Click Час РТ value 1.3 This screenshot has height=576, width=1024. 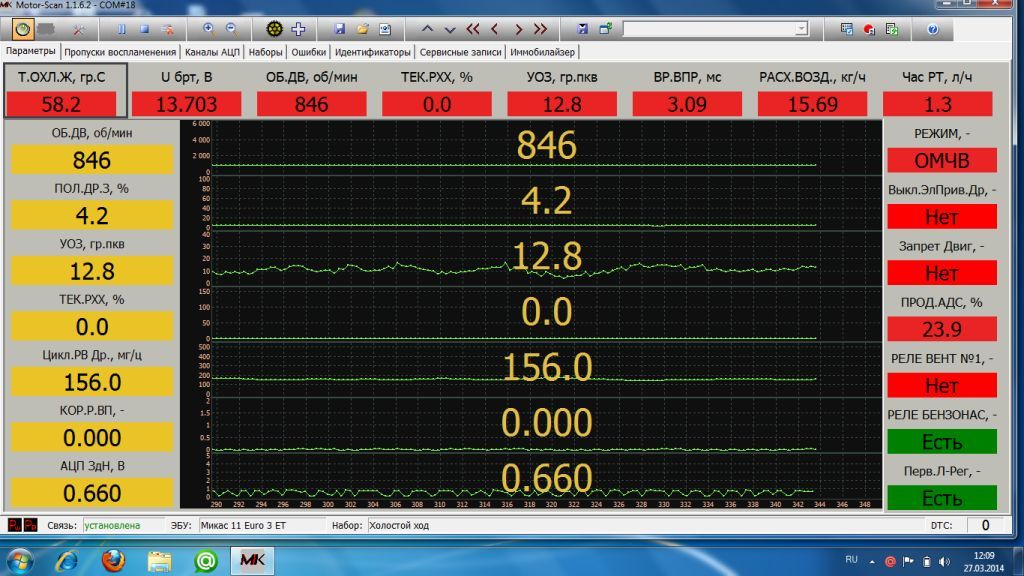tap(938, 104)
